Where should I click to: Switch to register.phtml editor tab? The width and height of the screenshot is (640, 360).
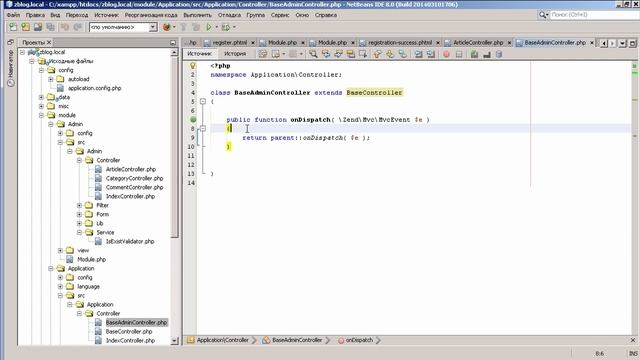(x=230, y=42)
